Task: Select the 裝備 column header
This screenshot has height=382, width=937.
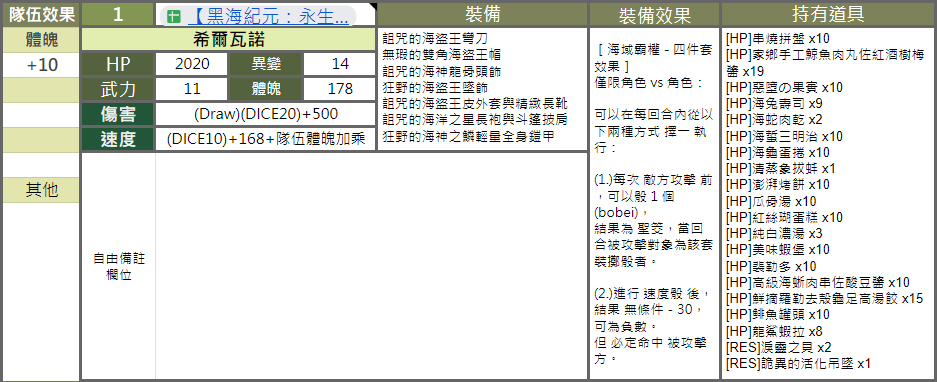Action: 482,14
